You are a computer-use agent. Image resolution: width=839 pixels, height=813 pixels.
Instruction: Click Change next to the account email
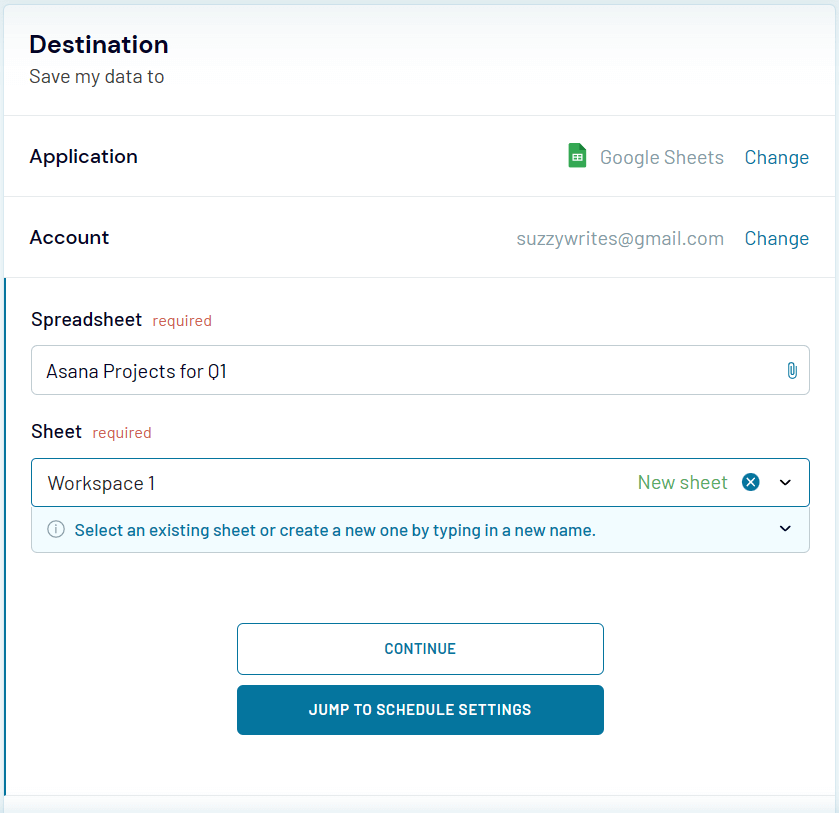776,238
